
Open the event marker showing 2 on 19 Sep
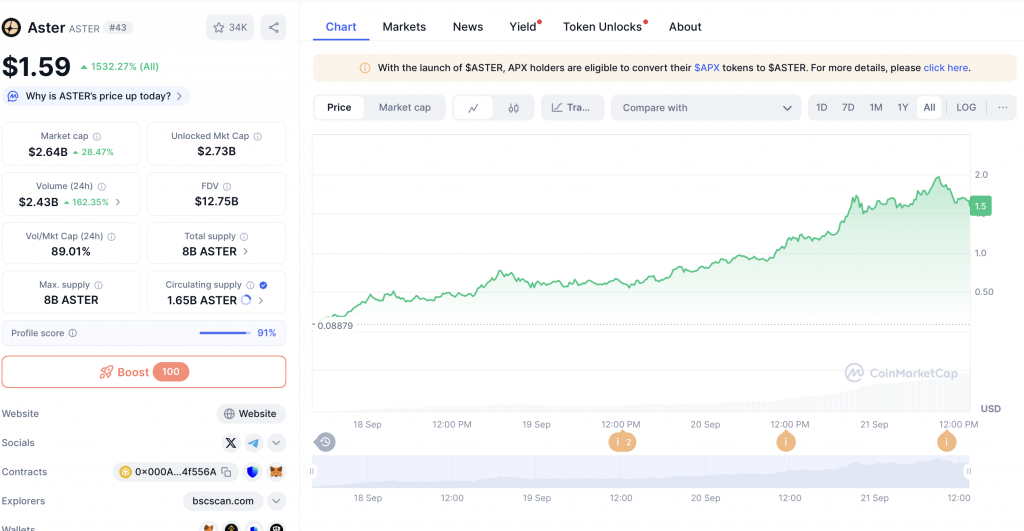pos(622,442)
